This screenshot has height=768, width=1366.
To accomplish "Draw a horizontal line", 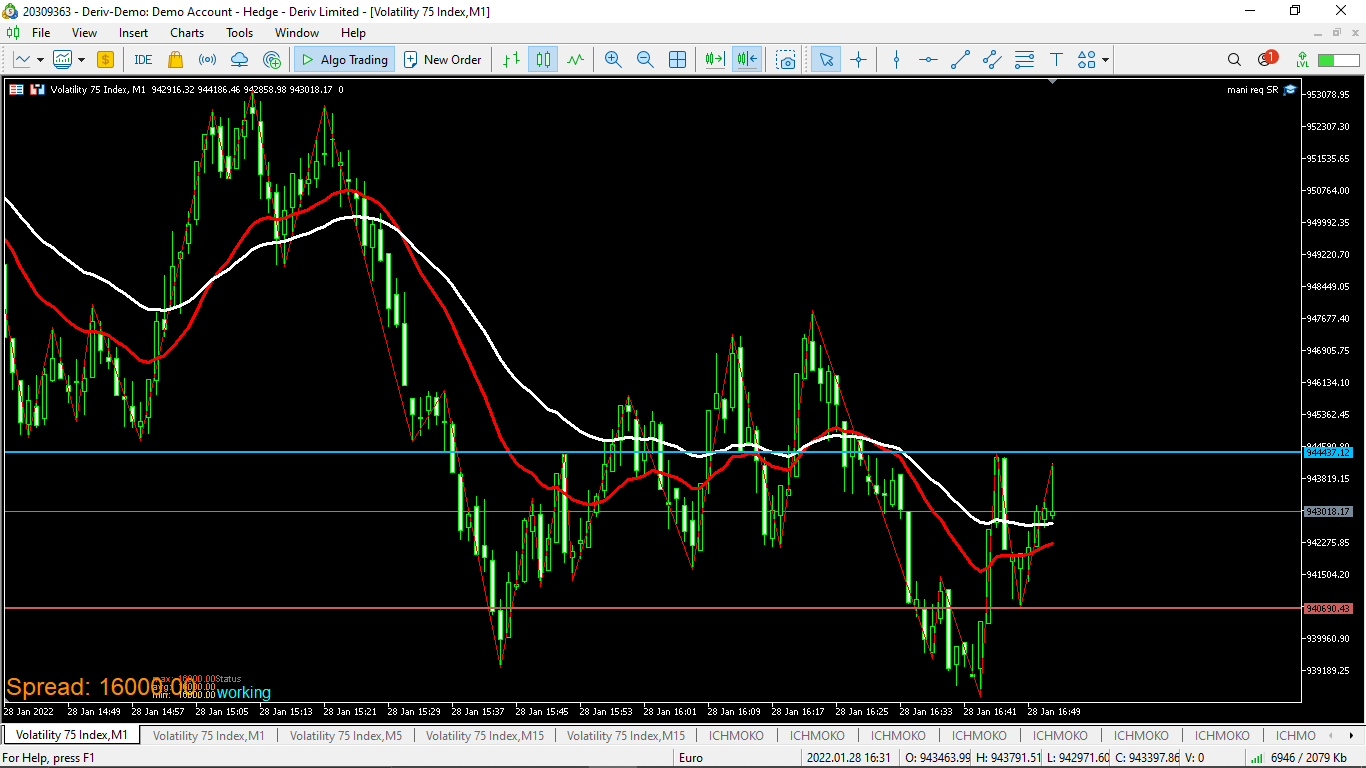I will [928, 60].
